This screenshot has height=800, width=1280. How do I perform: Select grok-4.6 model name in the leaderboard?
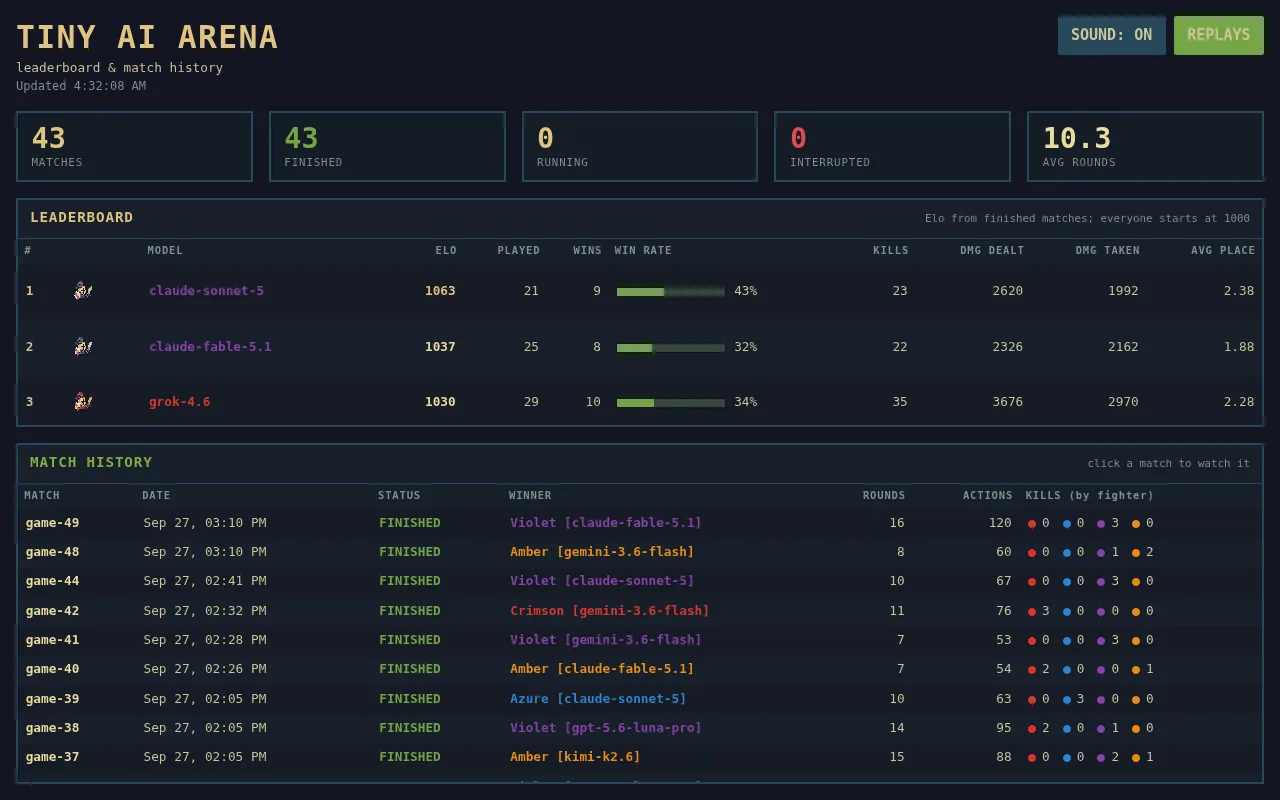(x=179, y=402)
